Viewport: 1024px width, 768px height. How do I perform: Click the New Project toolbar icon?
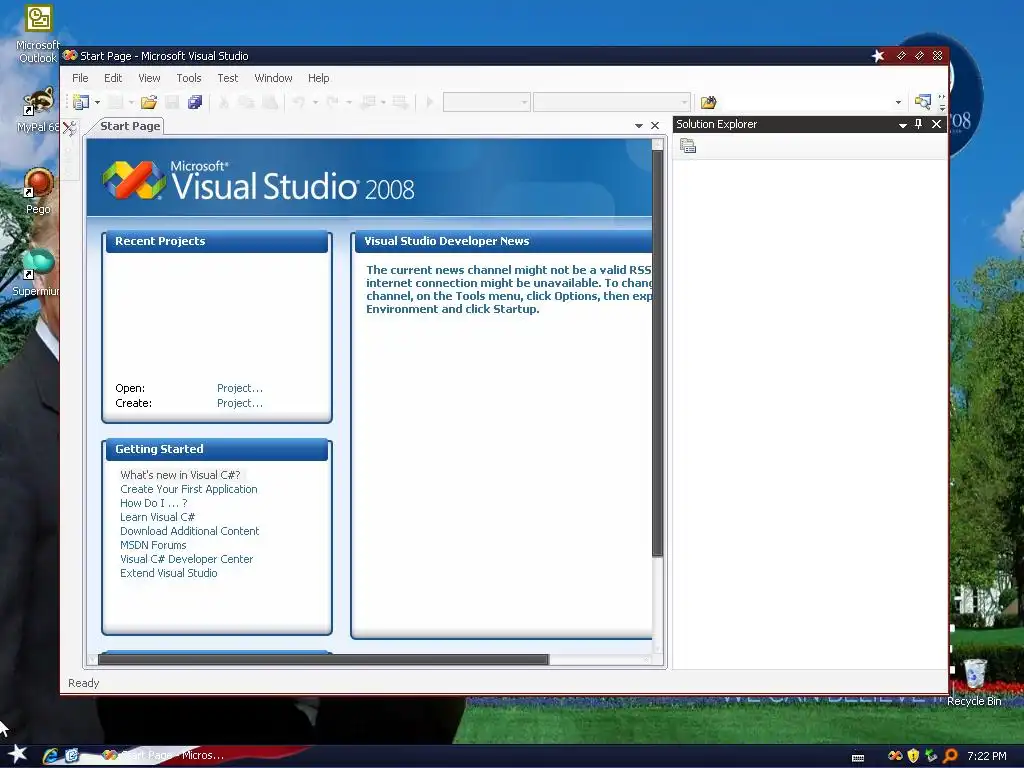coord(81,102)
